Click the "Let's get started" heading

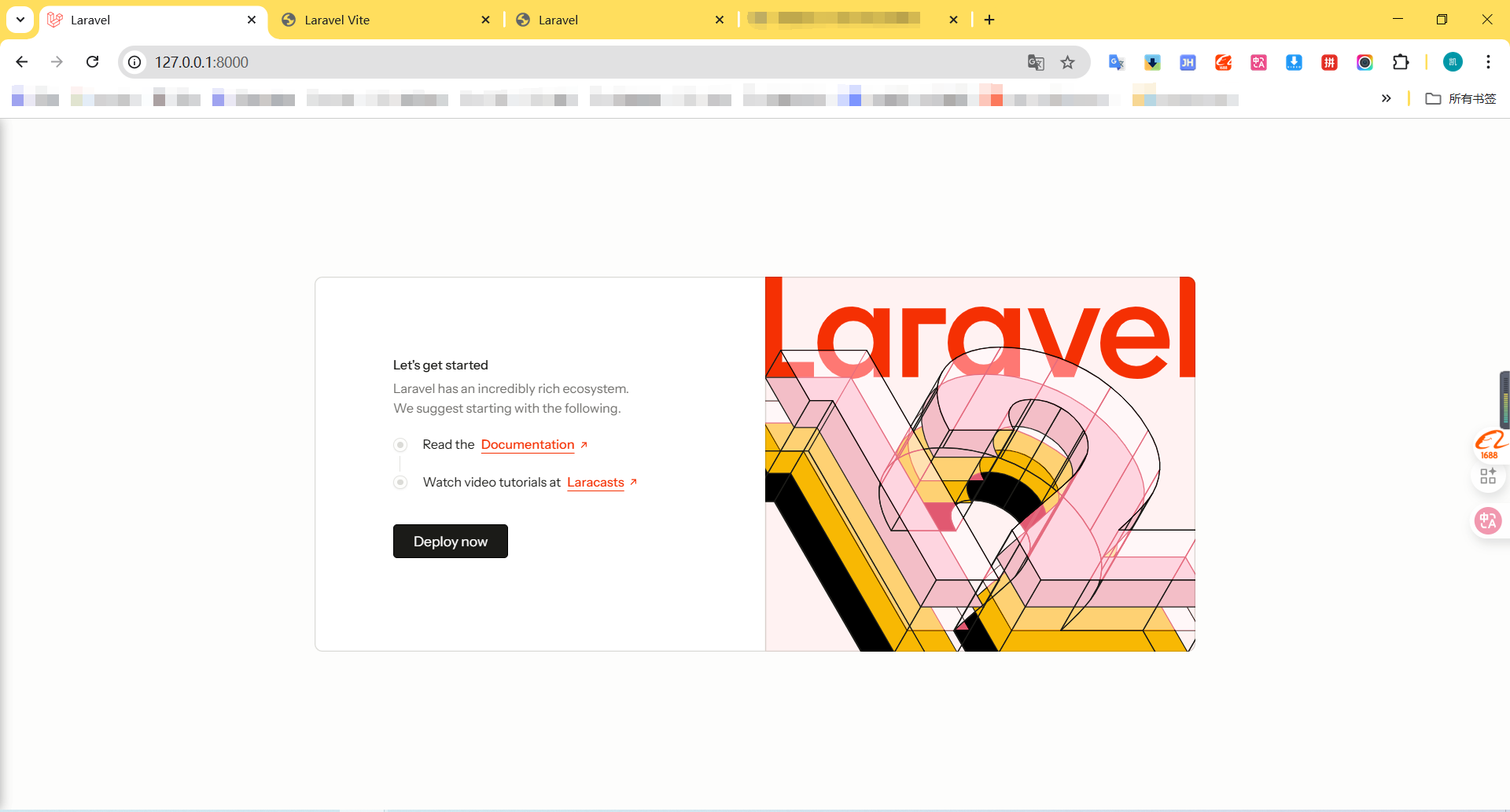click(440, 365)
